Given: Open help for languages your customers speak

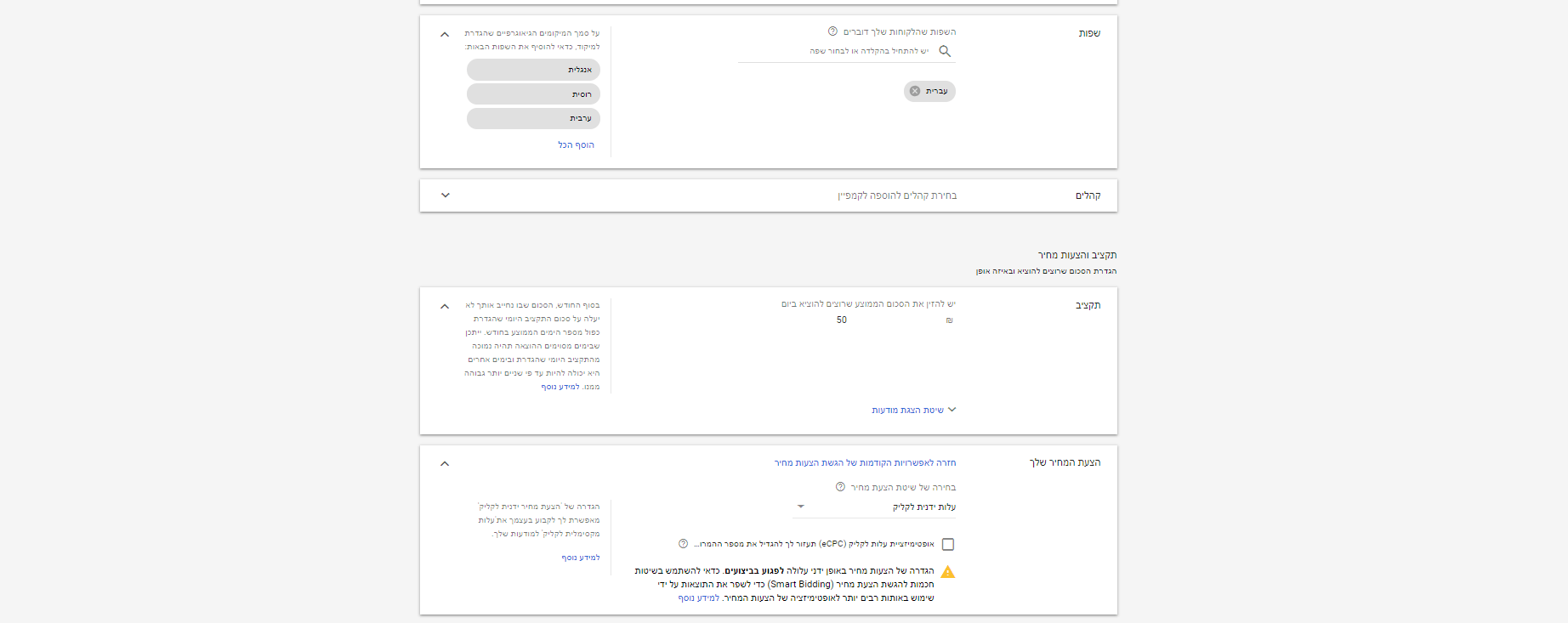Looking at the screenshot, I should [832, 31].
